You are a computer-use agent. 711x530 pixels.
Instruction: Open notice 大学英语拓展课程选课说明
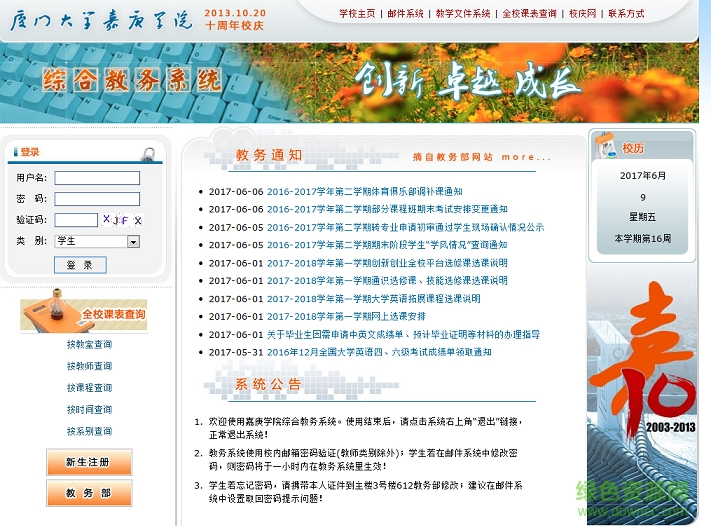click(374, 299)
